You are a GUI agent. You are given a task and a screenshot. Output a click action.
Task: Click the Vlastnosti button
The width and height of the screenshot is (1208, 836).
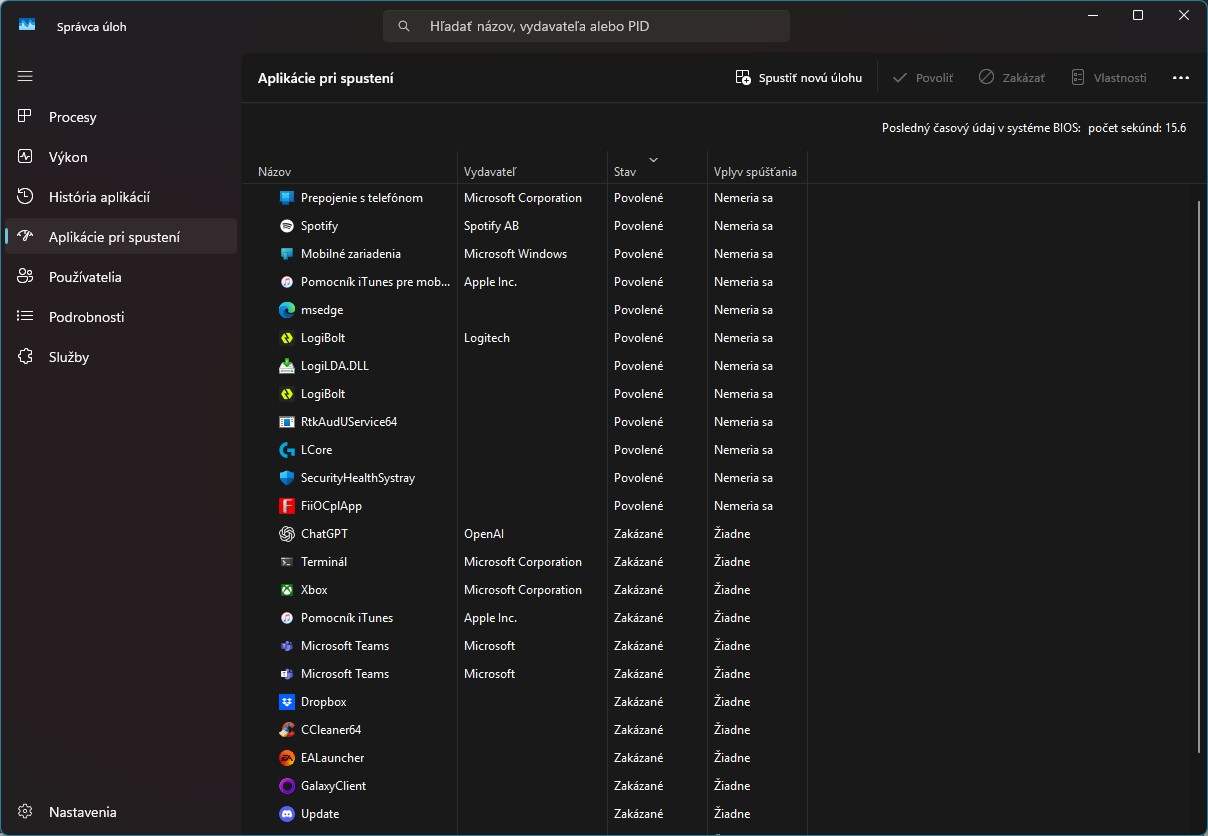click(1108, 78)
